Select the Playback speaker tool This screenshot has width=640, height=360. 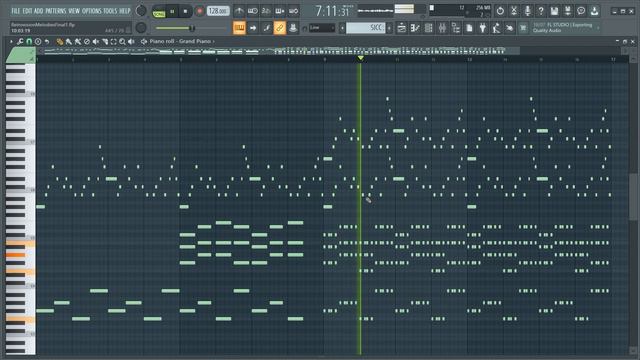coord(131,41)
